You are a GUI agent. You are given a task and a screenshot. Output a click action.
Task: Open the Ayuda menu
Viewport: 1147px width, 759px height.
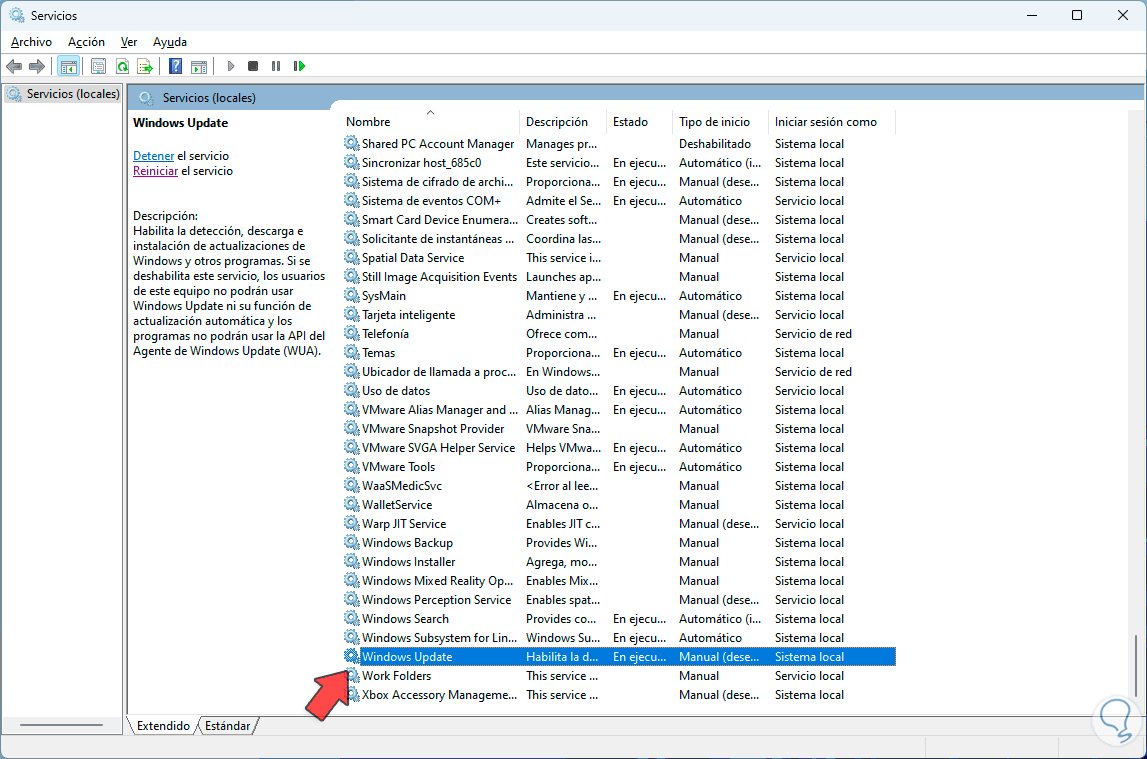[x=170, y=42]
